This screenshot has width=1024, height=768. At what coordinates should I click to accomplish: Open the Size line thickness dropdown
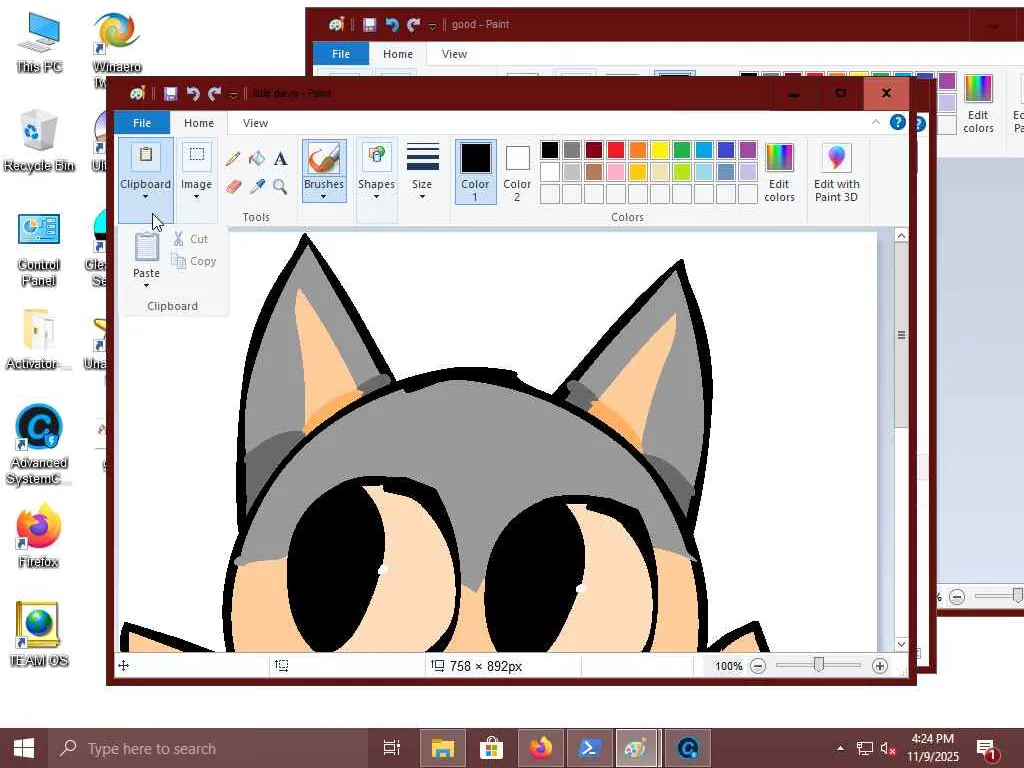tap(422, 172)
